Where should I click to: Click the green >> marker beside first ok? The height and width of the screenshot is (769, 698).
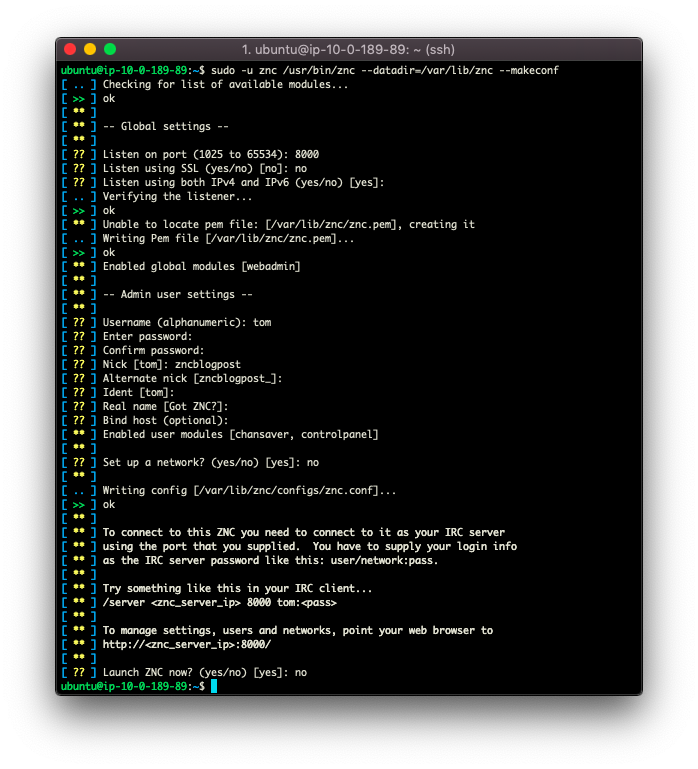78,99
